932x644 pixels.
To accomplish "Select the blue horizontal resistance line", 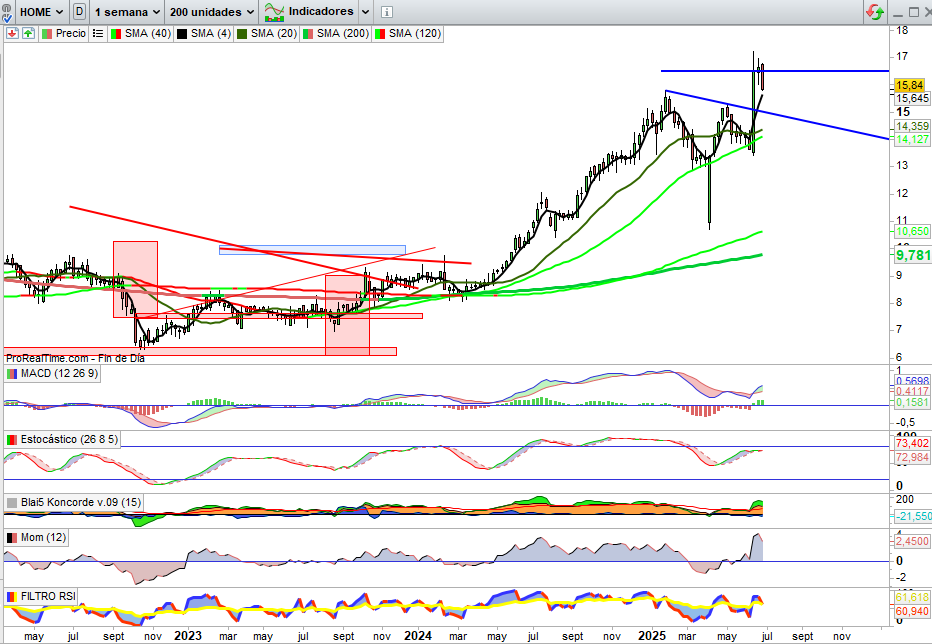I will point(774,71).
